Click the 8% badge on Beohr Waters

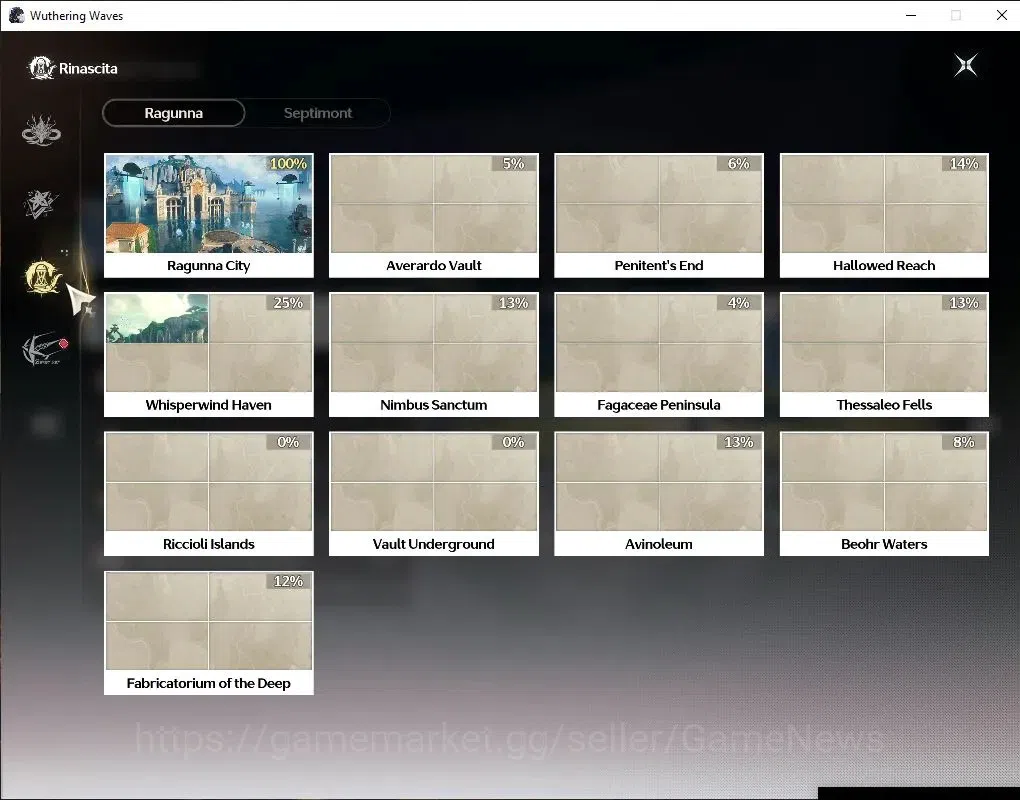tap(964, 442)
